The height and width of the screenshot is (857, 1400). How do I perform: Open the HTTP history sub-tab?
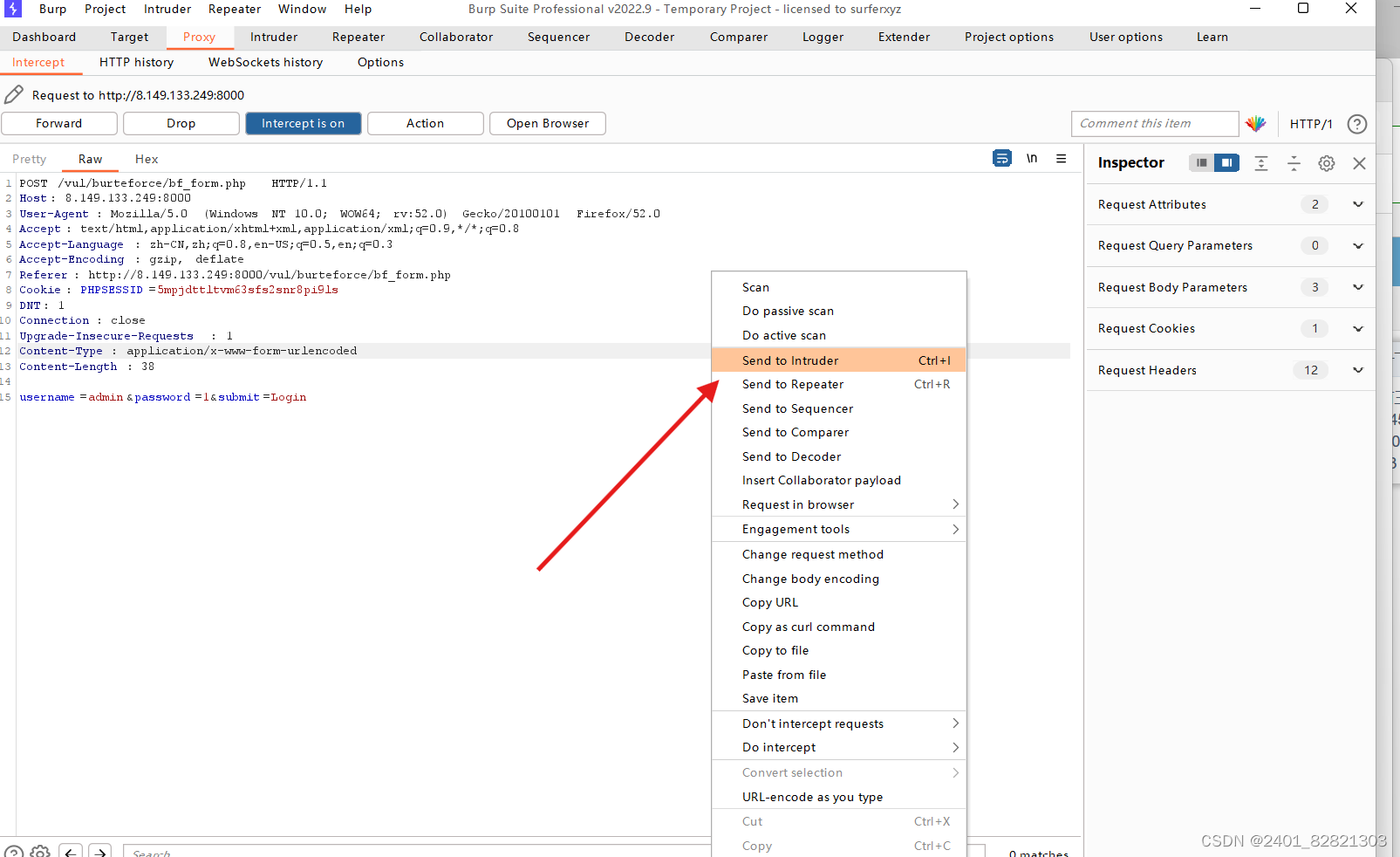click(x=136, y=62)
